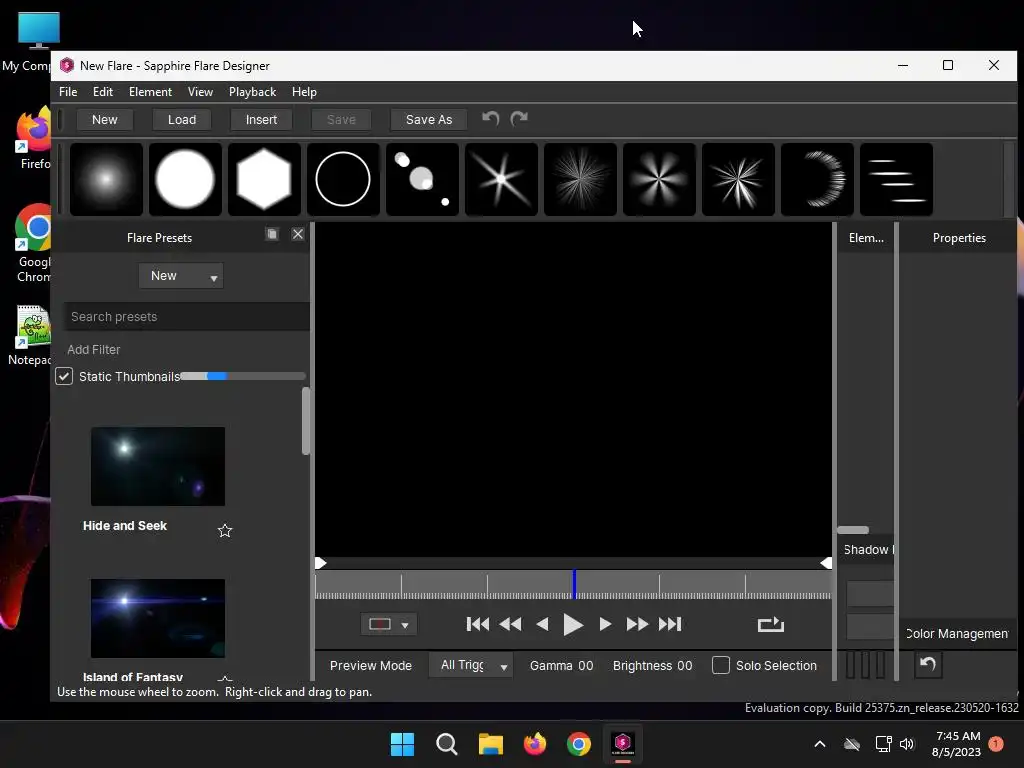
Task: Open the All Triggers preview mode dropdown
Action: tap(470, 665)
